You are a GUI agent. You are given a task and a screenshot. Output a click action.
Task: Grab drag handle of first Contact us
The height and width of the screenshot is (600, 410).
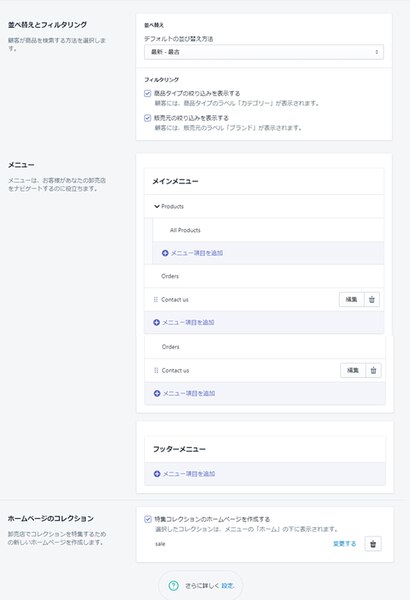click(x=156, y=300)
